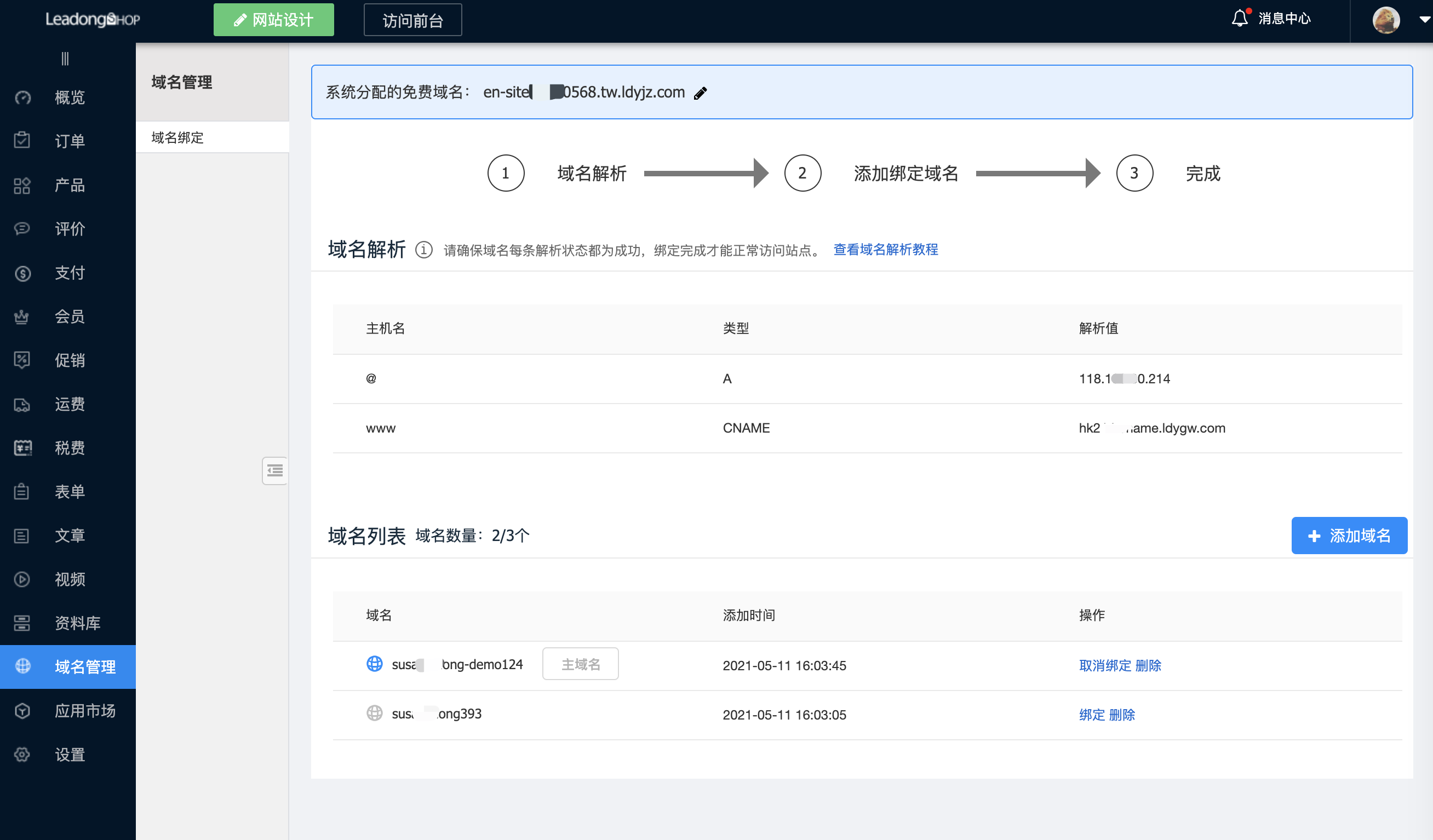Click the 添加域名 add domain button

[x=1349, y=535]
